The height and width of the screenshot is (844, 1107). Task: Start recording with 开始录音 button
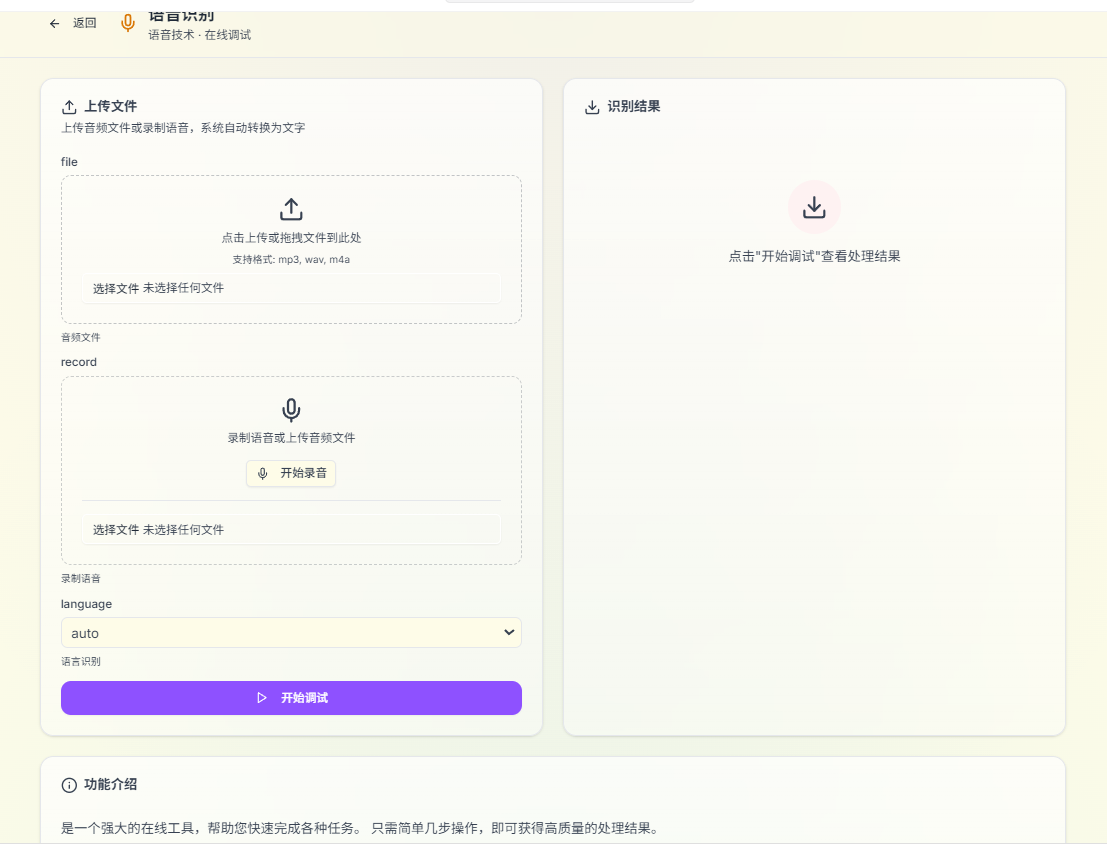click(x=291, y=473)
